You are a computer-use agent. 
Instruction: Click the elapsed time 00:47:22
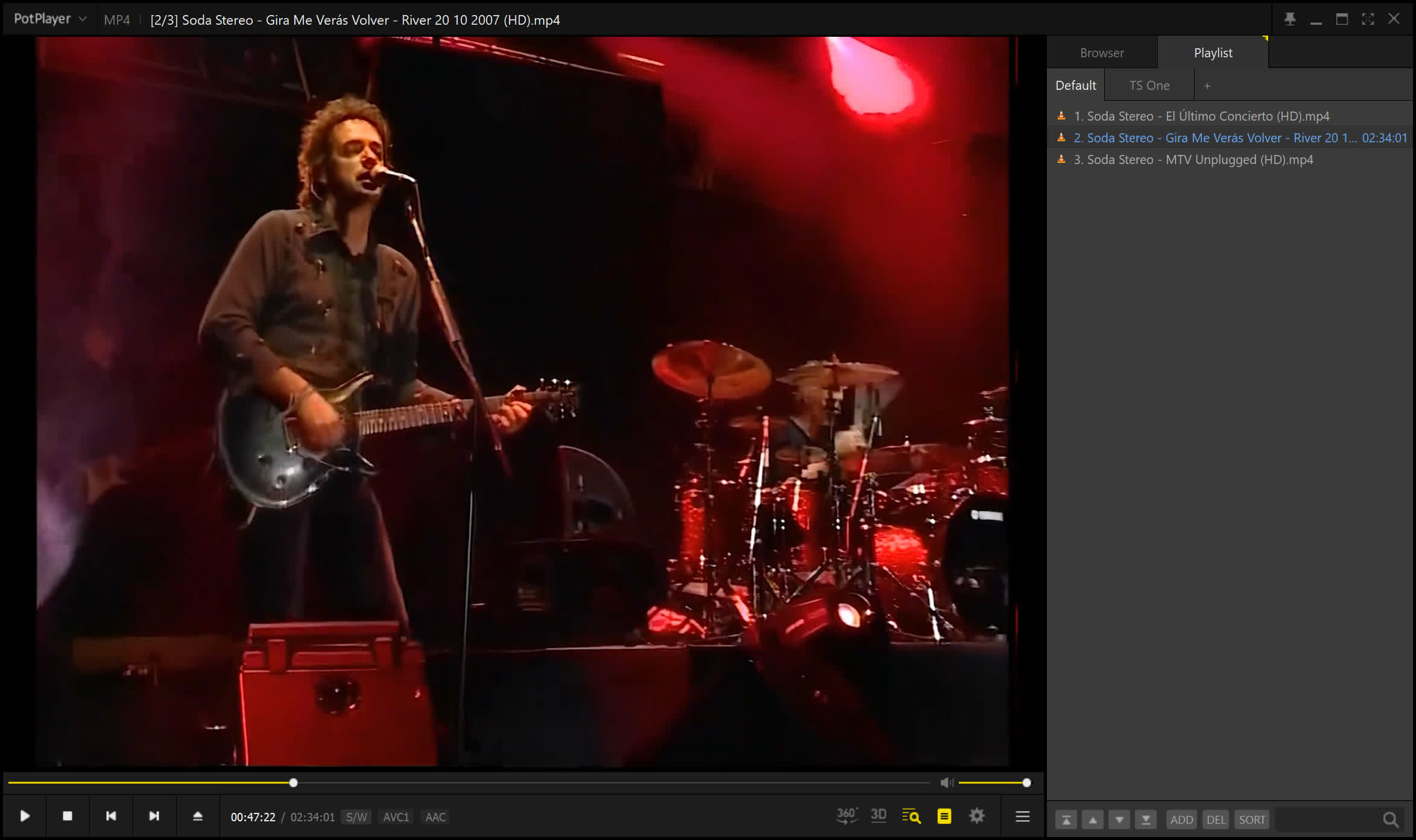point(253,817)
